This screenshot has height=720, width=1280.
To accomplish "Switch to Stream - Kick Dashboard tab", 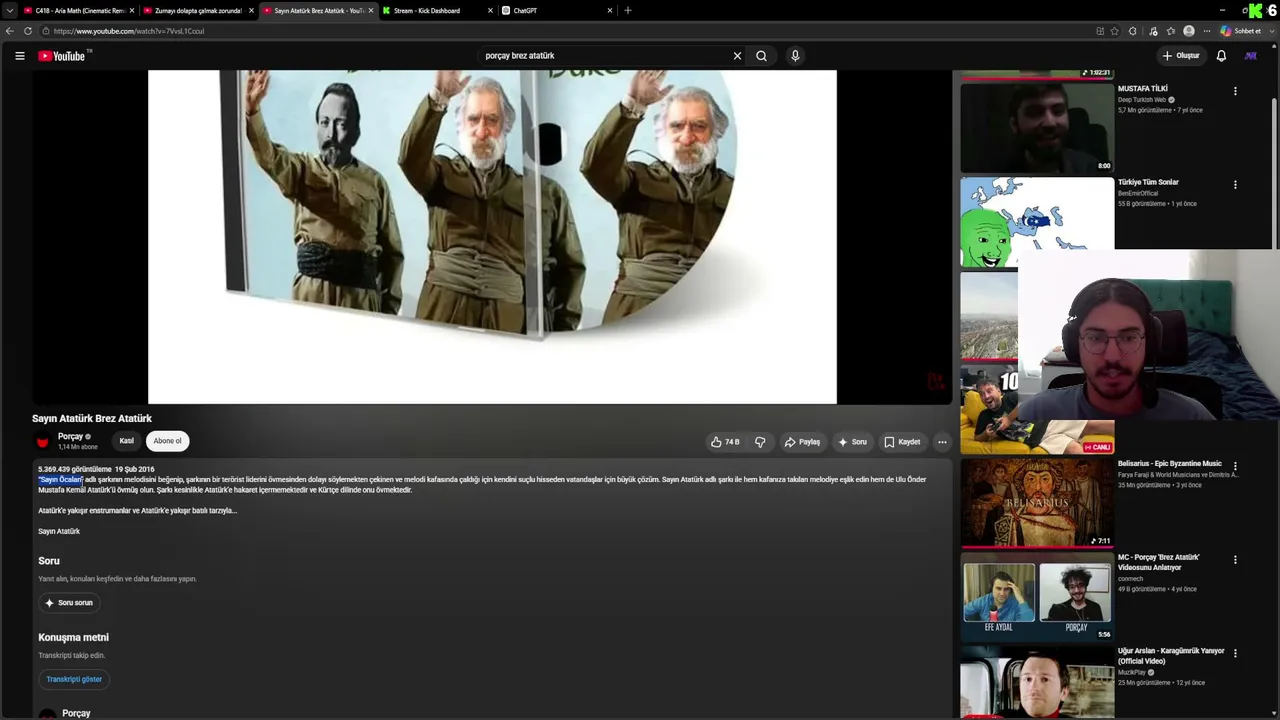I will click(x=438, y=11).
